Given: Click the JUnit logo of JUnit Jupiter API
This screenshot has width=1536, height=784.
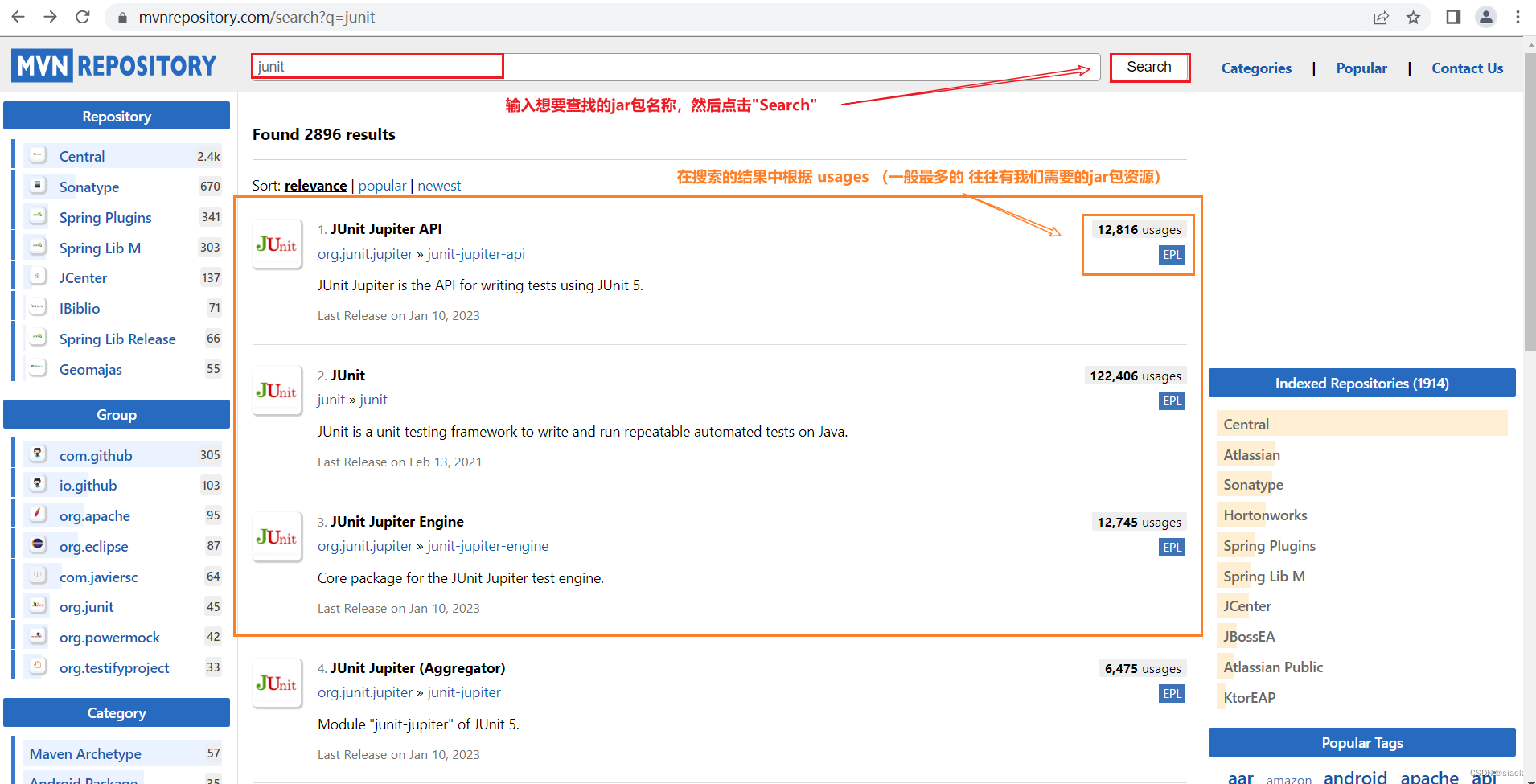Looking at the screenshot, I should (277, 244).
